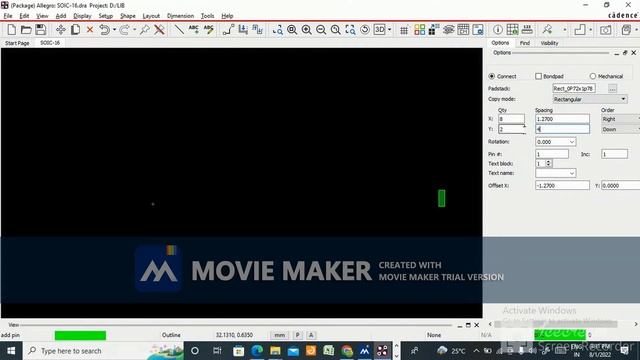640x360 pixels.
Task: Open the File menu
Action: pos(8,16)
